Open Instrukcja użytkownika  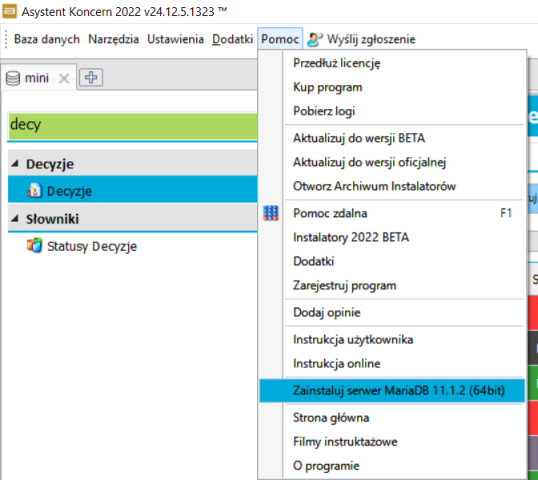392,339
